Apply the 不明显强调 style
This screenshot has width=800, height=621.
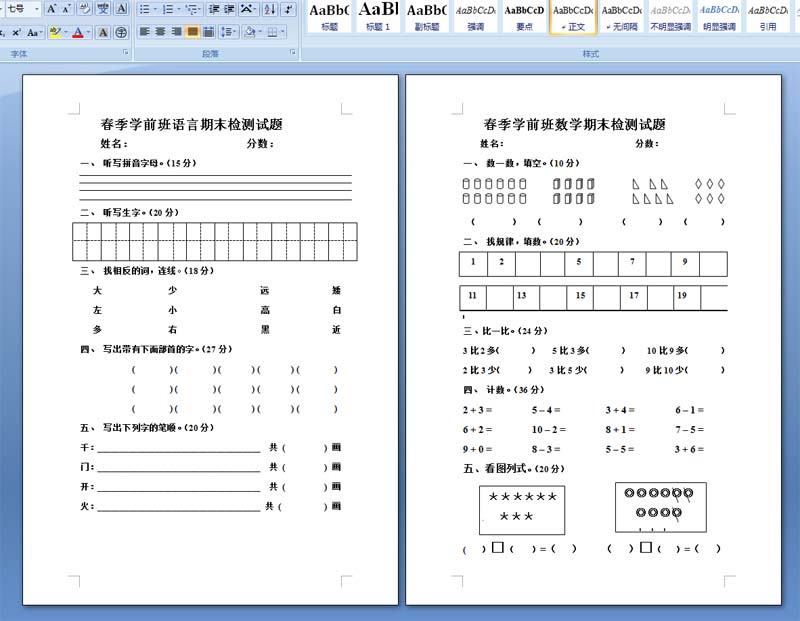tap(670, 17)
